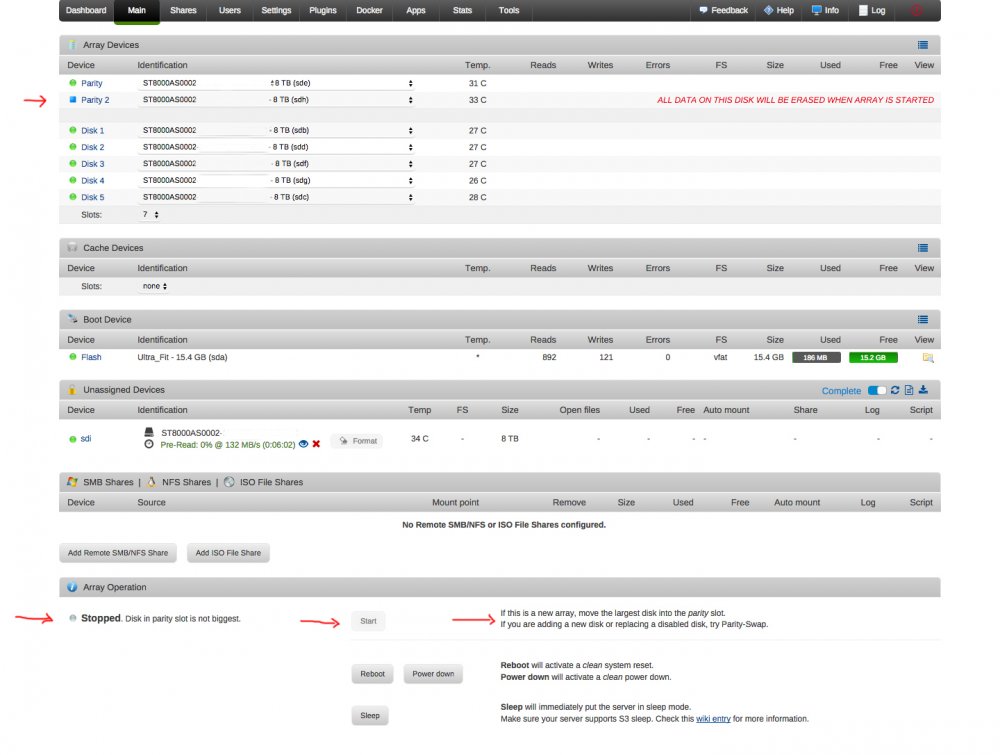Viewport: 1000px width, 755px height.
Task: Click the Sleep button
Action: point(370,715)
